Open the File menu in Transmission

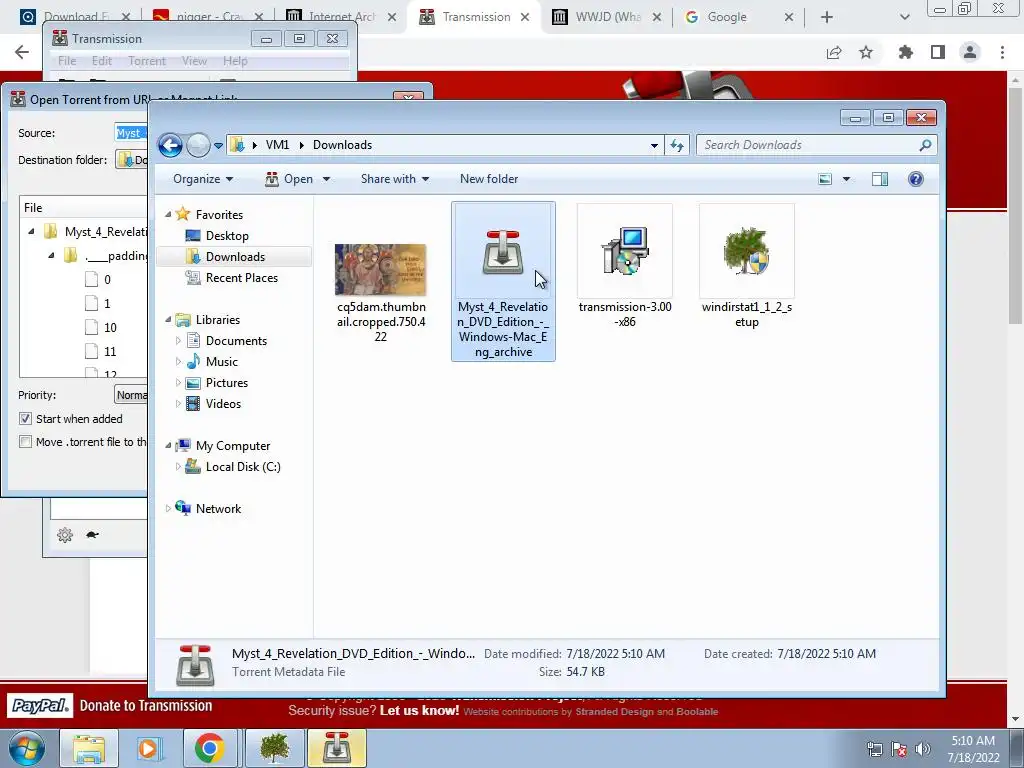67,61
